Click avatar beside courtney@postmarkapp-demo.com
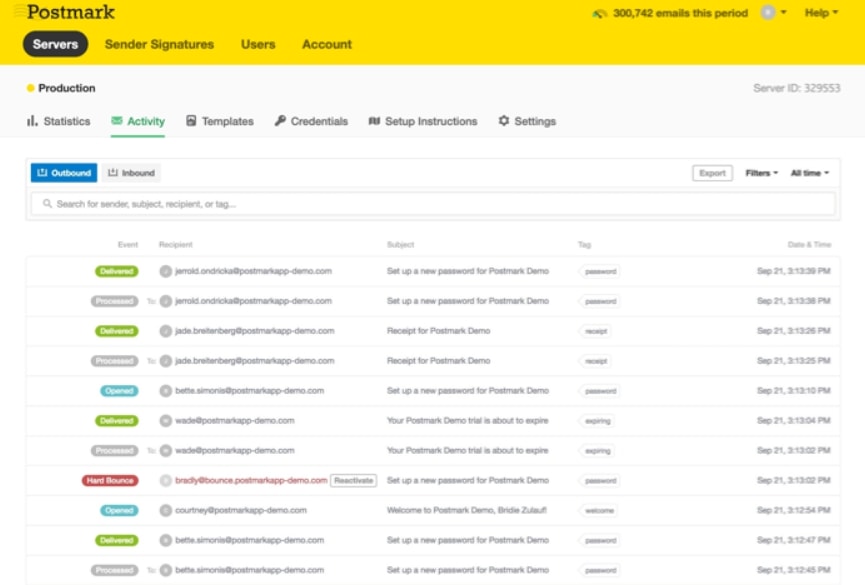865x585 pixels. [x=165, y=510]
